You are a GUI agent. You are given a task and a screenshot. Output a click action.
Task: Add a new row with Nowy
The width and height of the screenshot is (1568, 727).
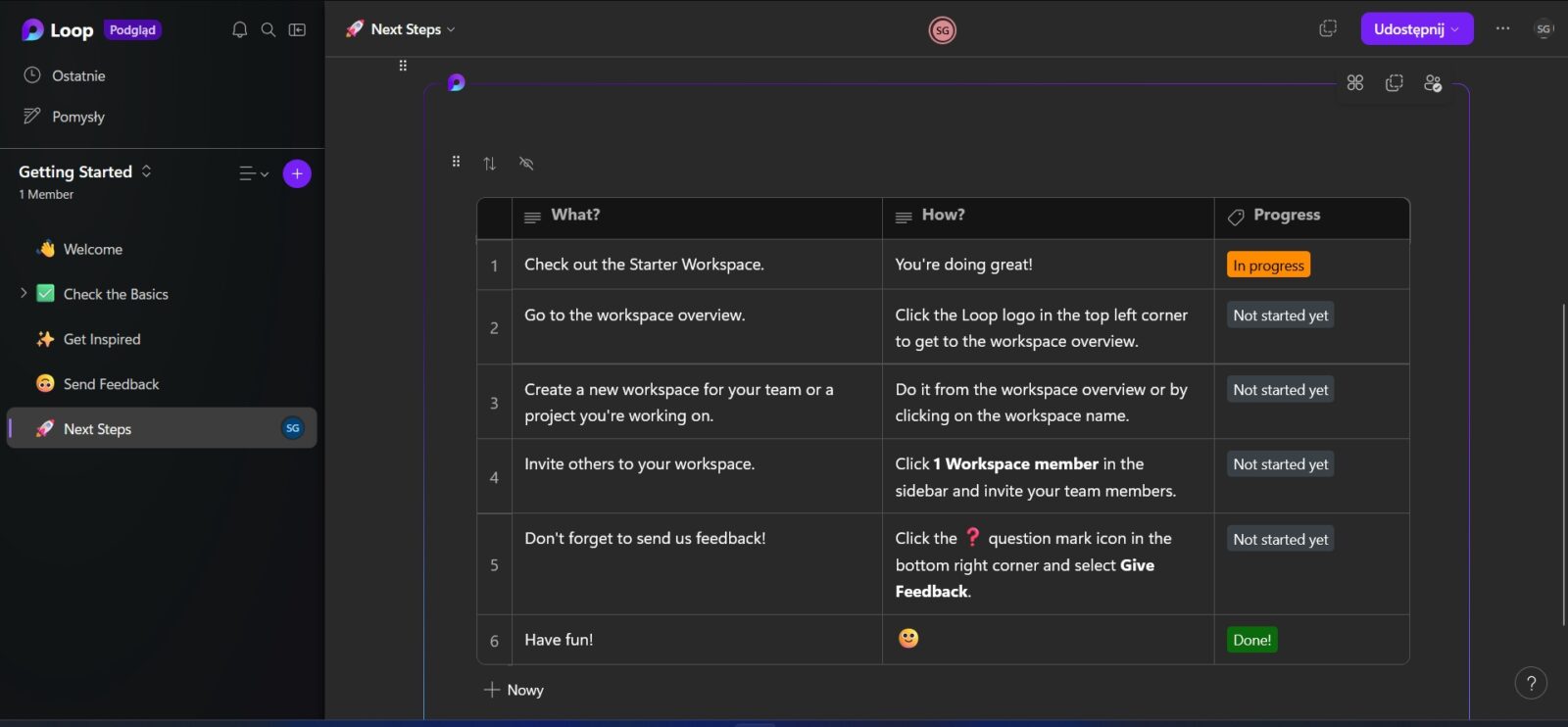point(514,690)
